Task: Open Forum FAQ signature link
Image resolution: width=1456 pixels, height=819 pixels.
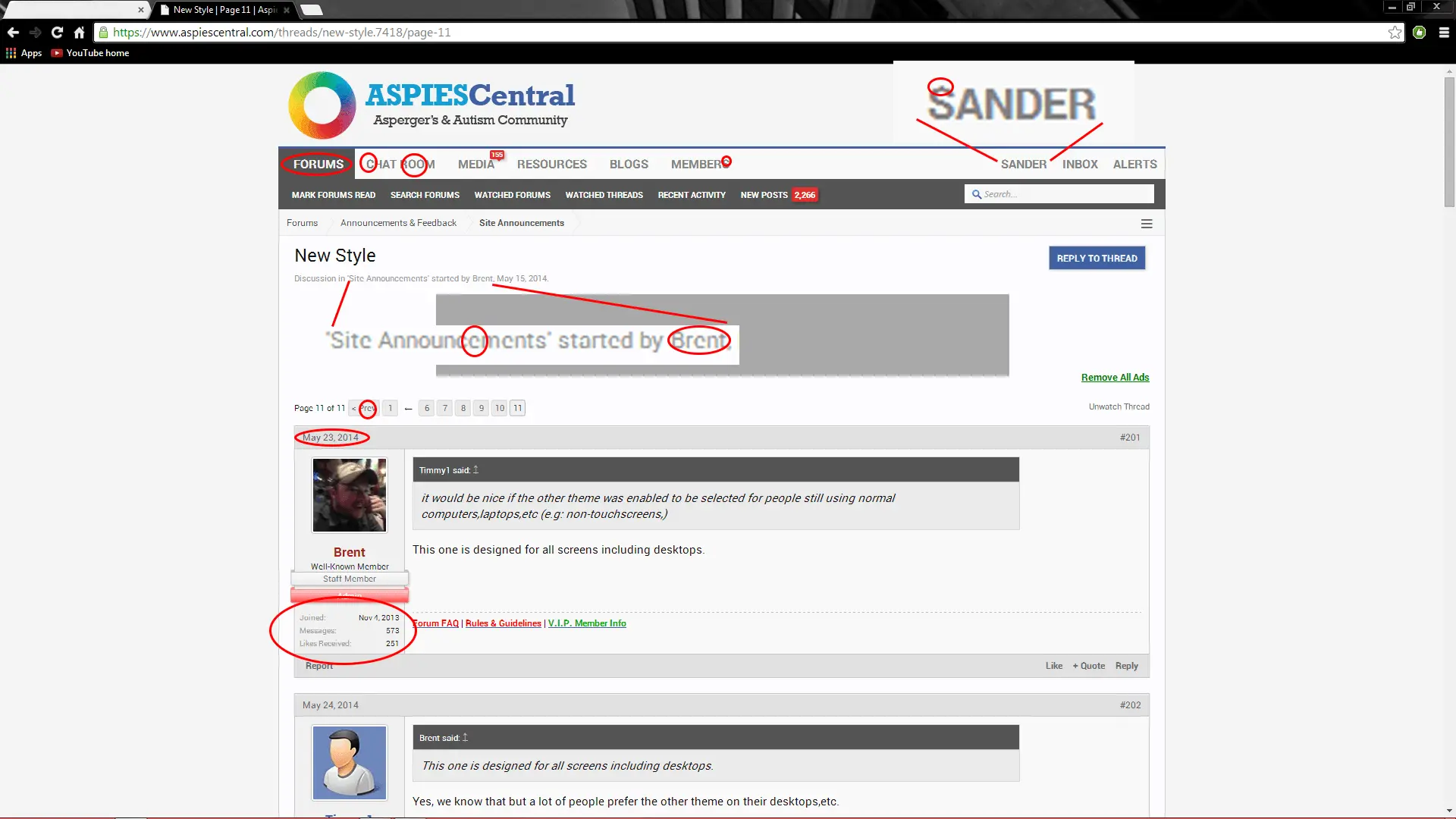Action: [x=436, y=623]
